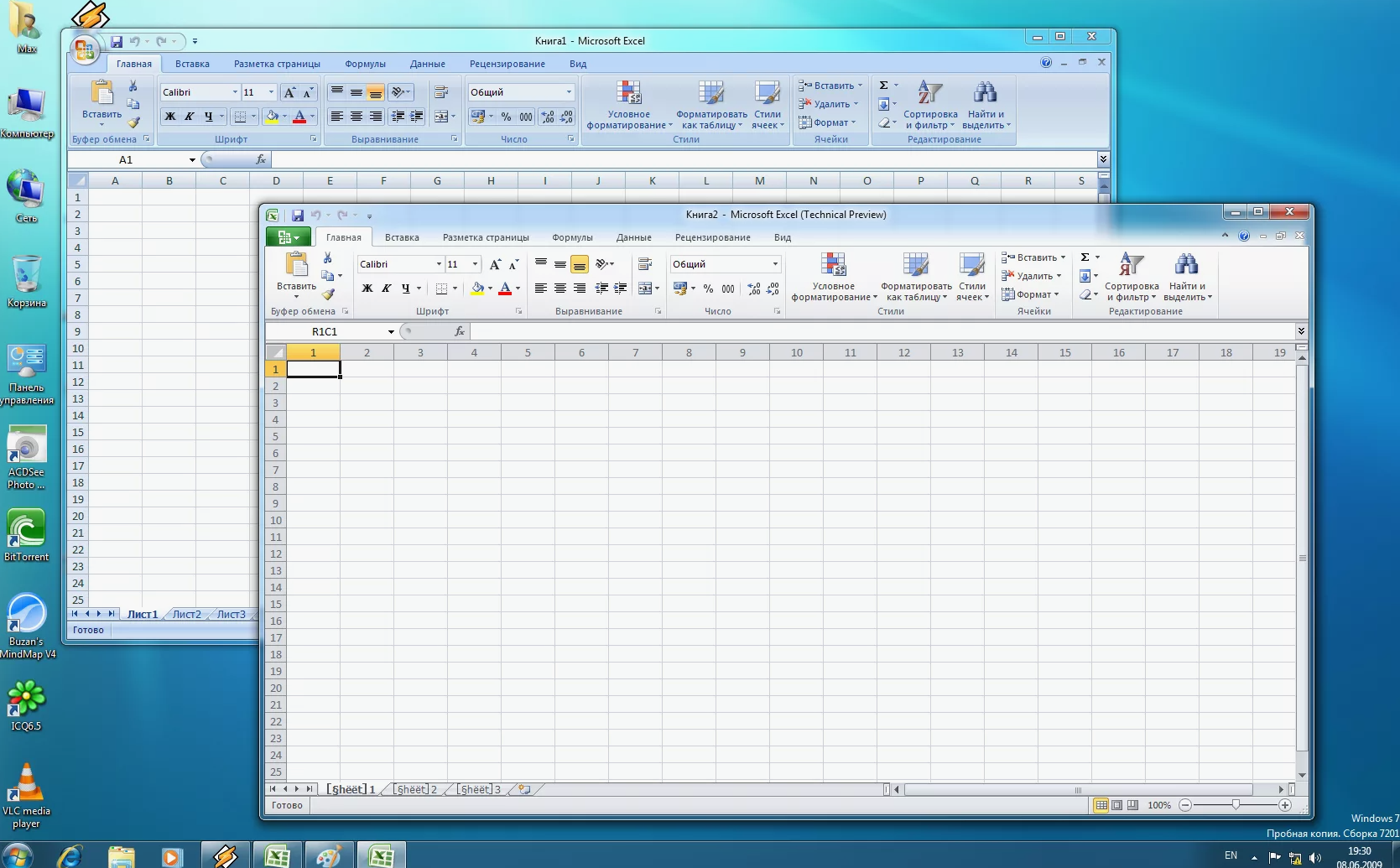Click Percent style icon in Книга1 ribbon
Screen dimensions: 1400x868
tap(506, 117)
